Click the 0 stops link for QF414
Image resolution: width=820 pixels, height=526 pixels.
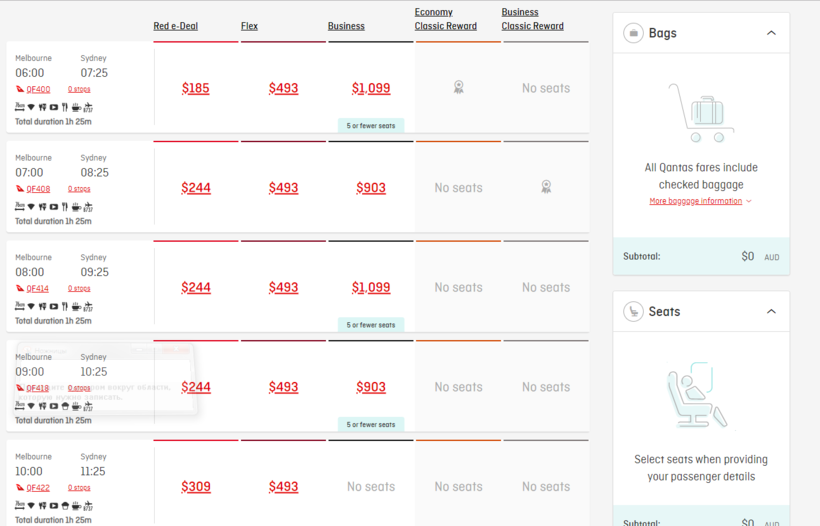(79, 288)
